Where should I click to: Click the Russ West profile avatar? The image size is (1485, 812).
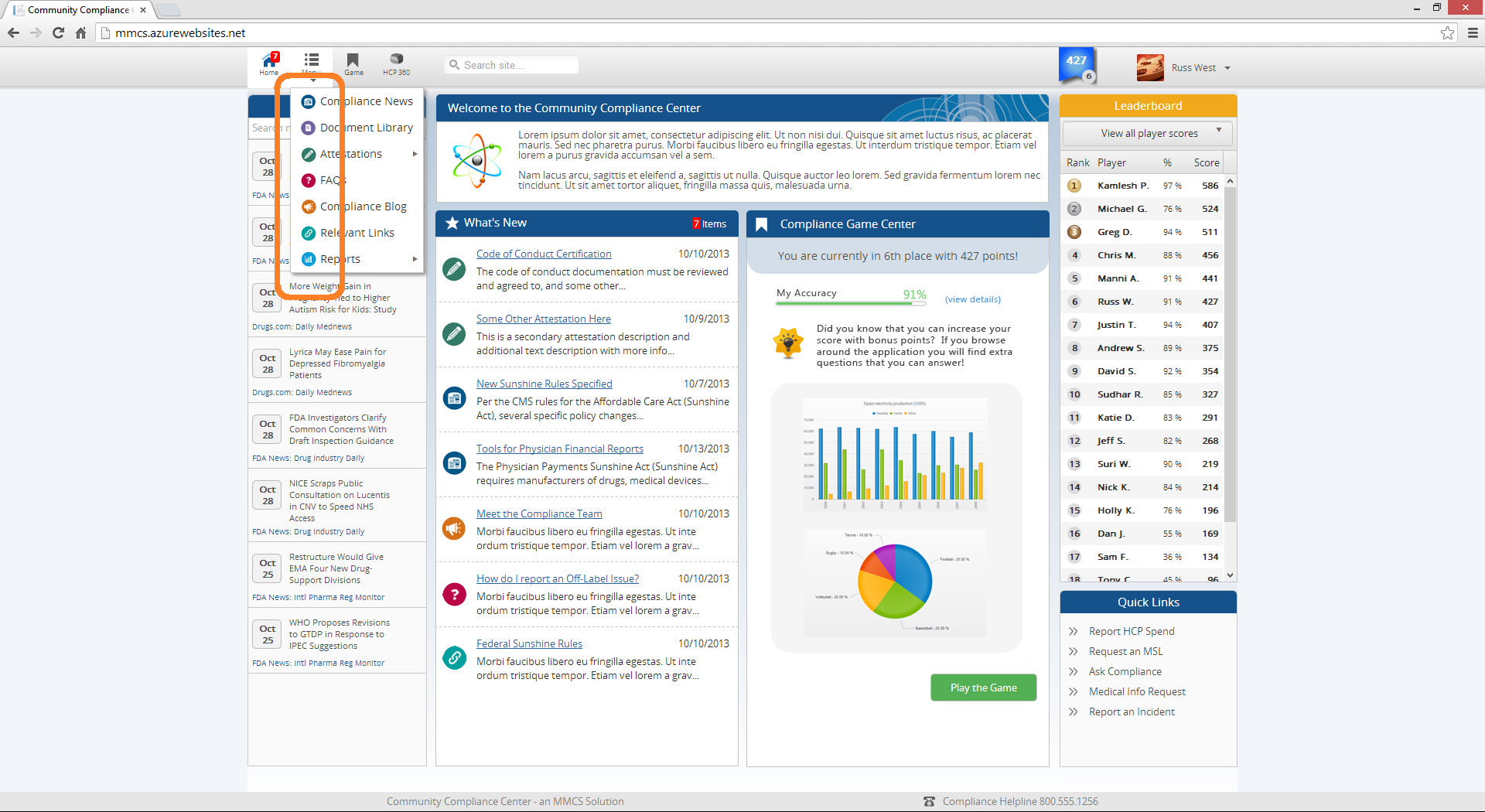[x=1150, y=68]
